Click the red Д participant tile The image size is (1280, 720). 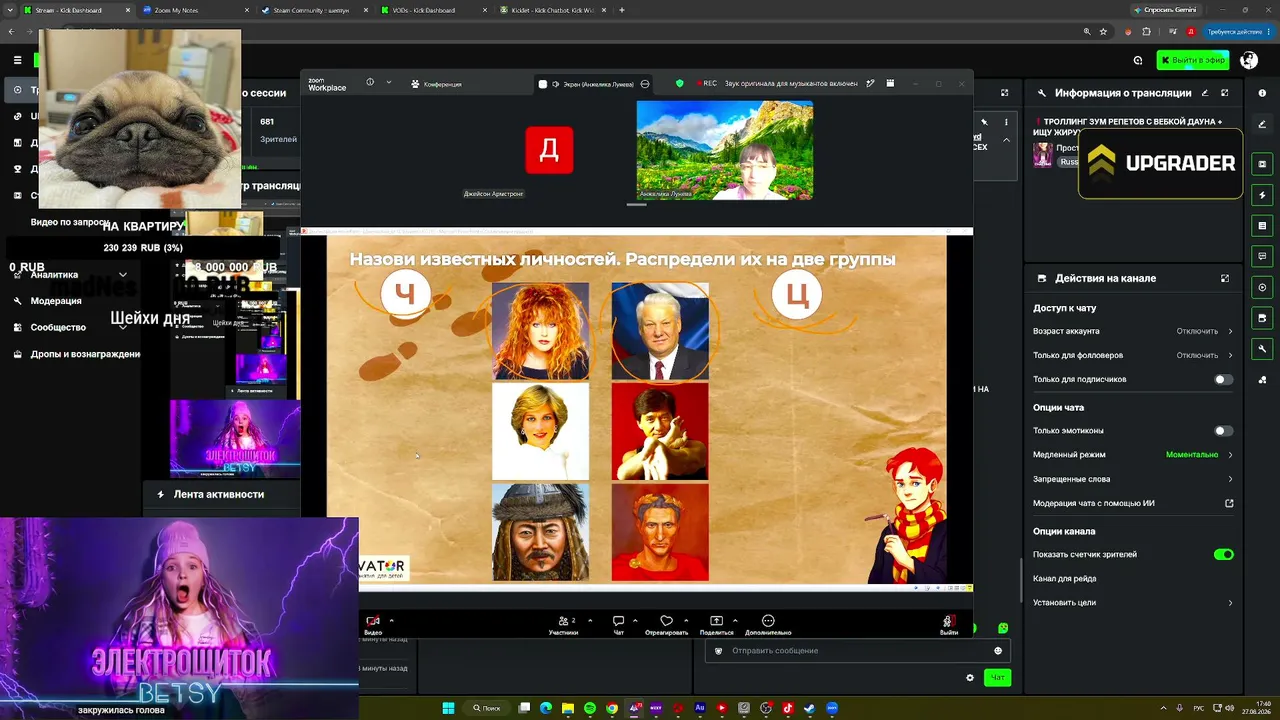coord(549,150)
